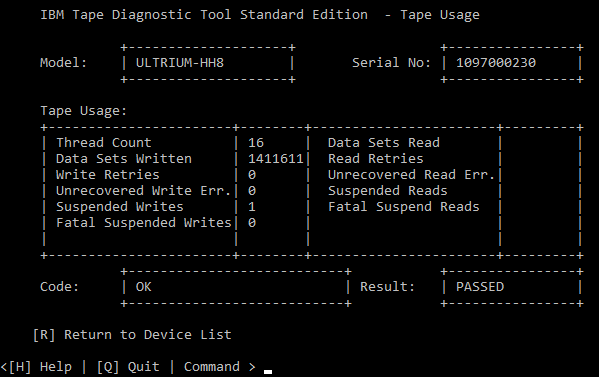
Task: Click the Suspended Reads label
Action: click(387, 191)
